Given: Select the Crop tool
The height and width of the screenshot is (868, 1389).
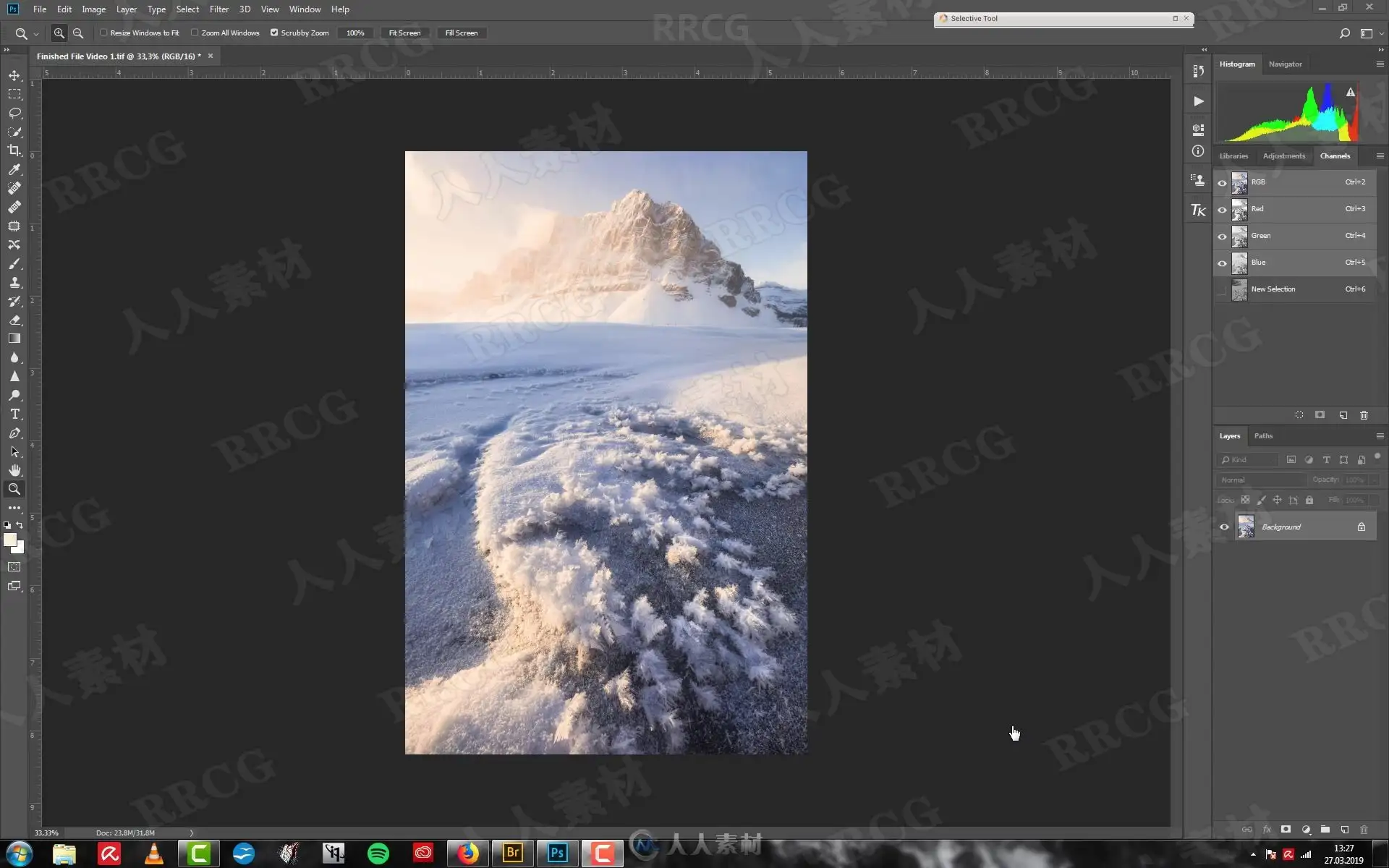Looking at the screenshot, I should pos(14,150).
